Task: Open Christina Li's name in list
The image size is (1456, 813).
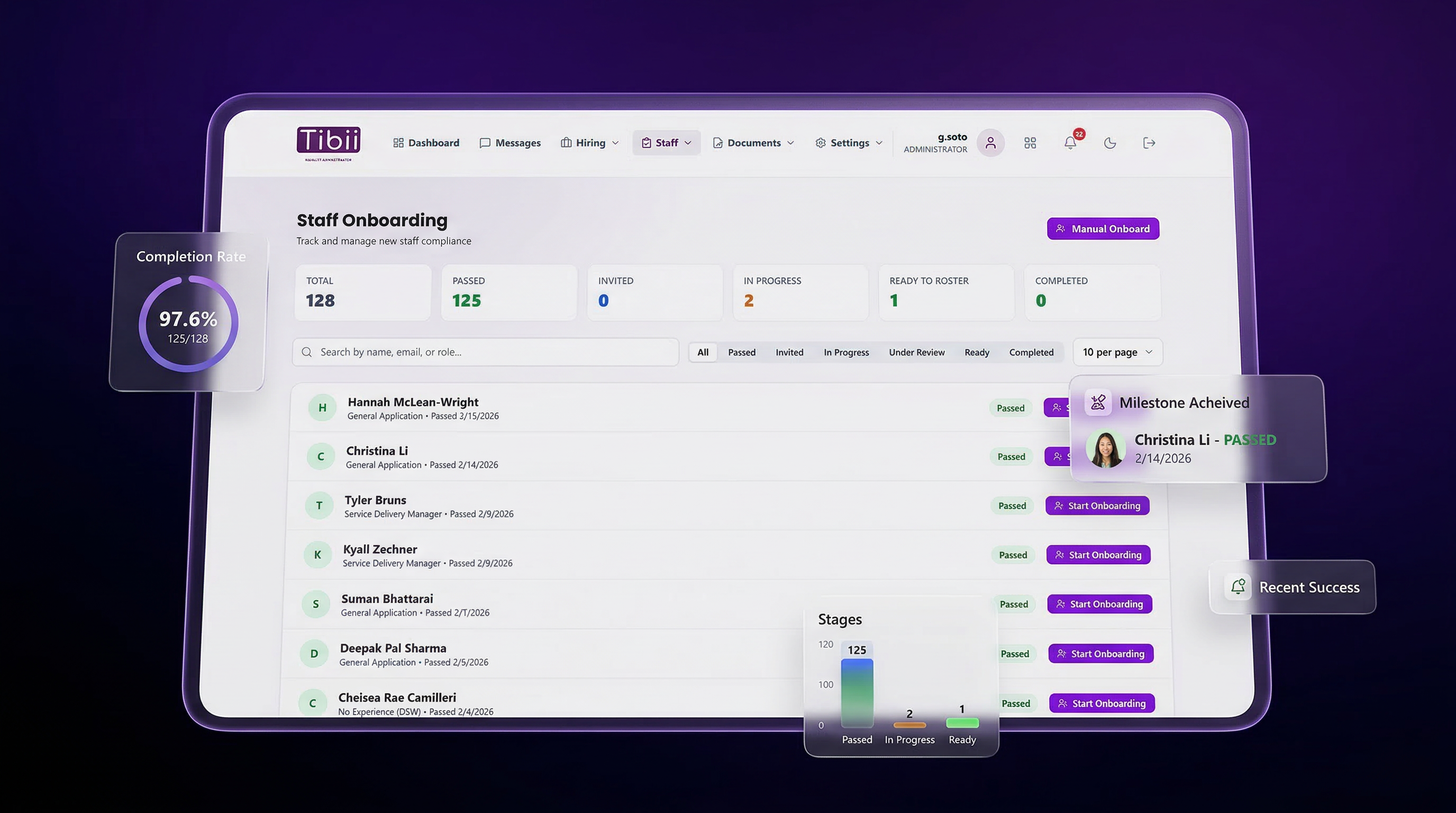Action: 377,450
